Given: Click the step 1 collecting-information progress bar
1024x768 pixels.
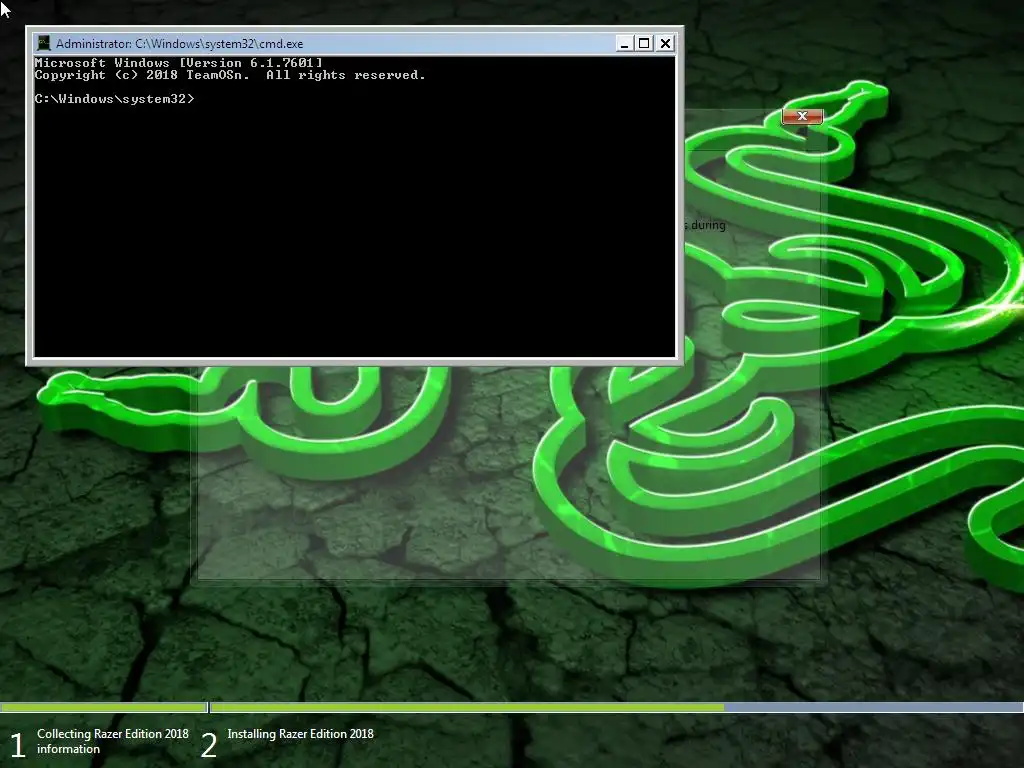Looking at the screenshot, I should click(104, 707).
